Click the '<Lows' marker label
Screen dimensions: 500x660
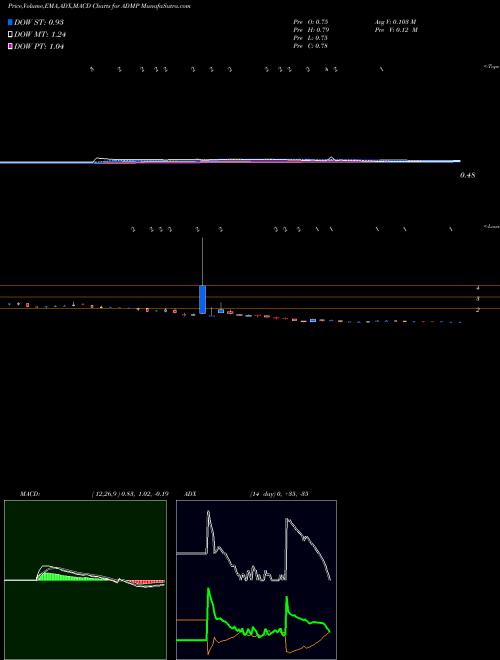tap(492, 226)
